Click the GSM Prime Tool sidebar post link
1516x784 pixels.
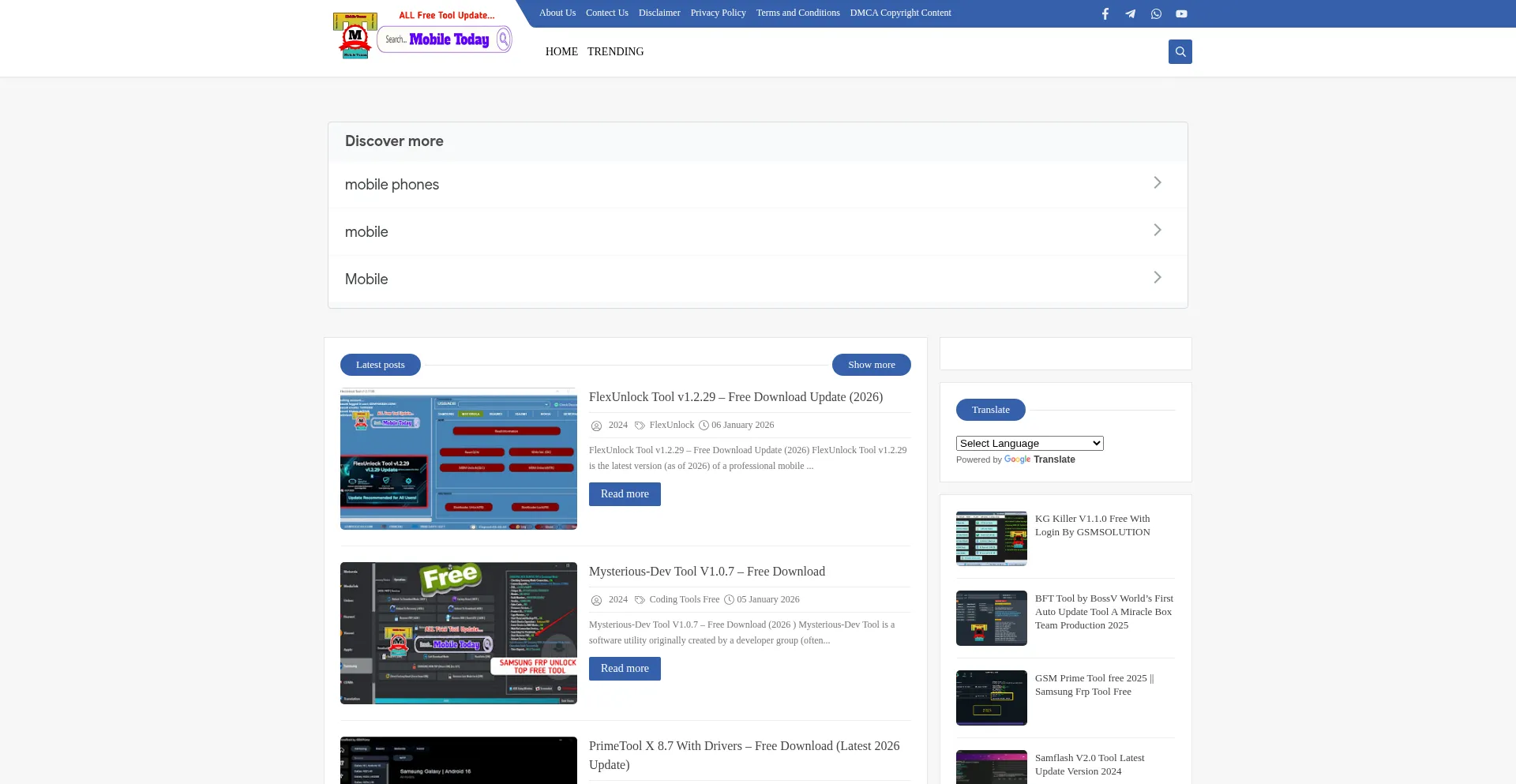click(1094, 685)
